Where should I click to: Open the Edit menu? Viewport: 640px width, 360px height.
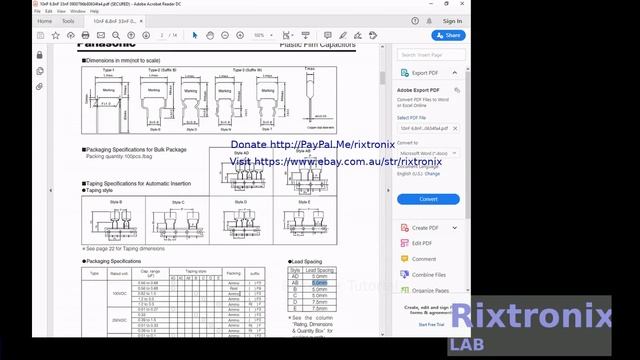coord(49,11)
